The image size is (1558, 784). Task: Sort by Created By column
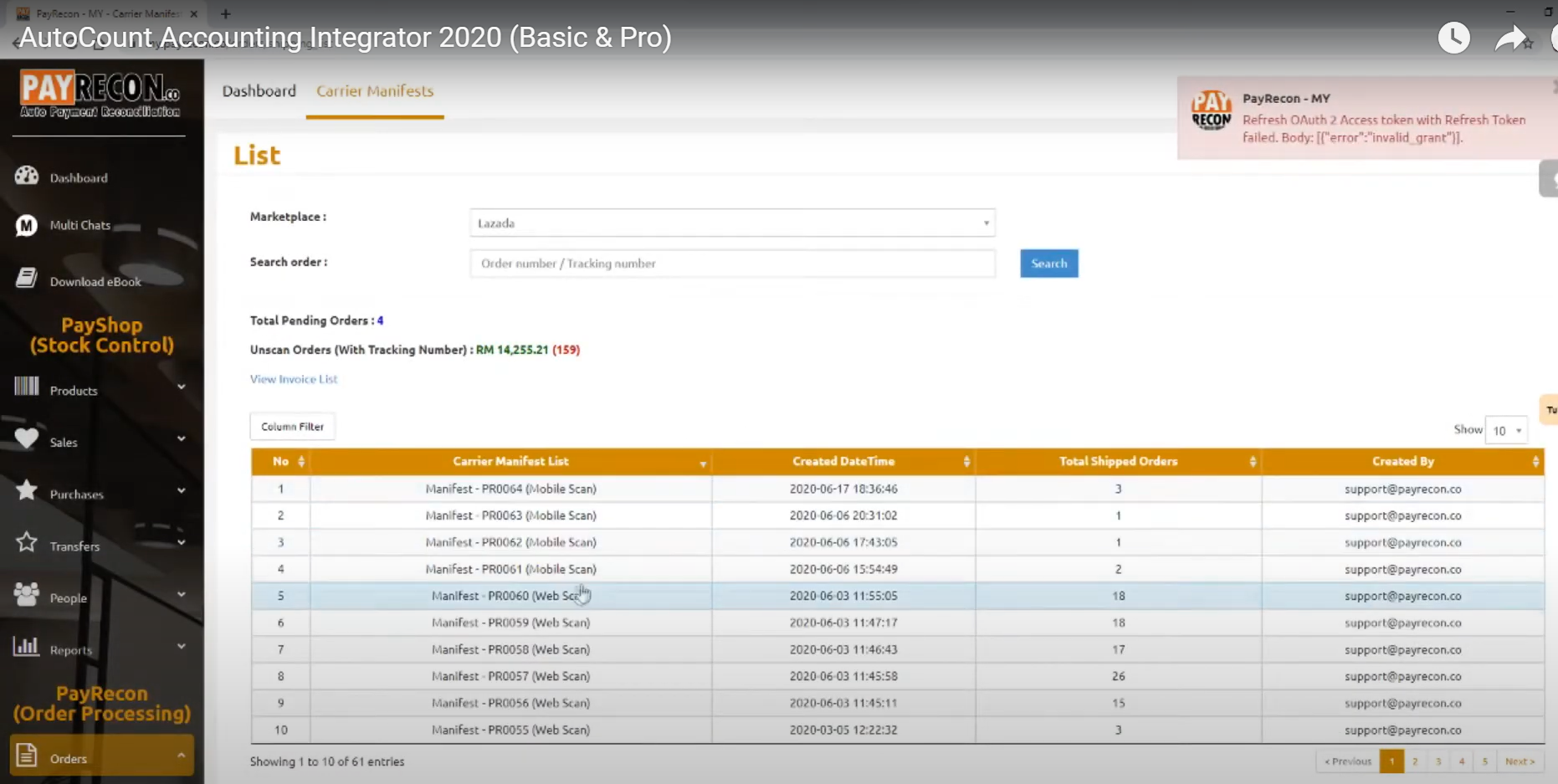1535,462
